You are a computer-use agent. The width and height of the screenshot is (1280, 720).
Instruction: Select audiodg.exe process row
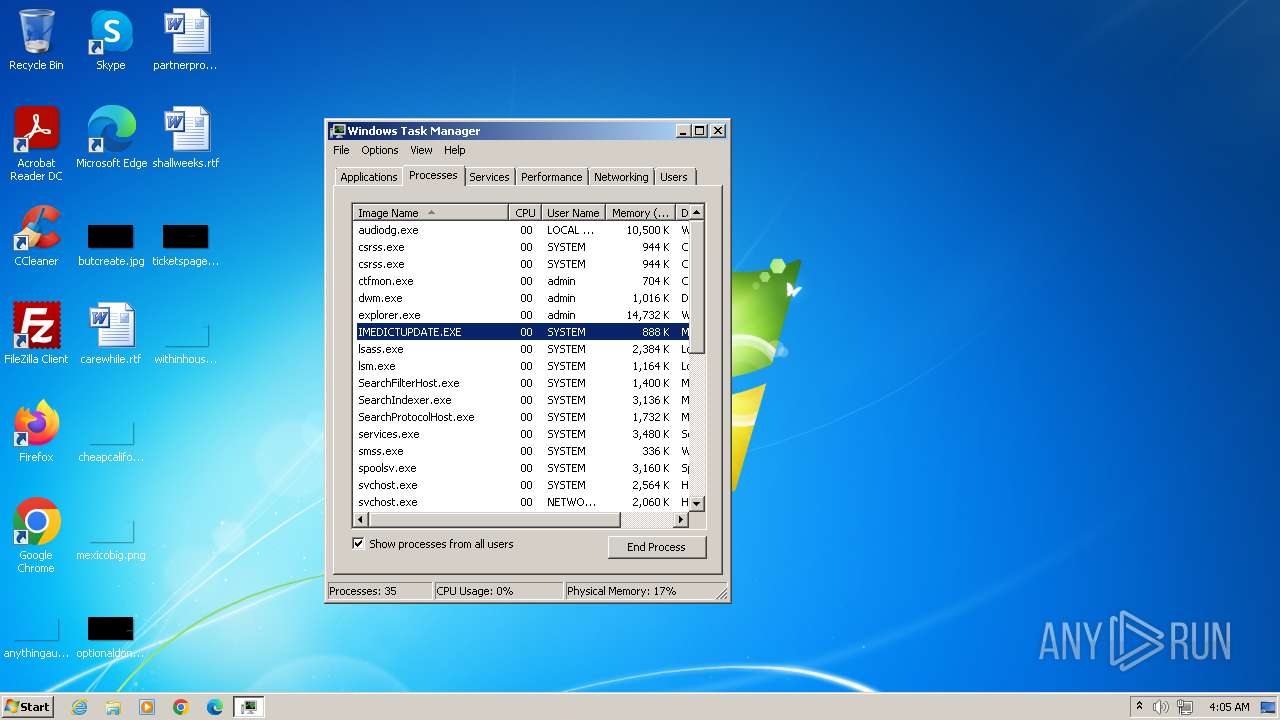(x=521, y=230)
